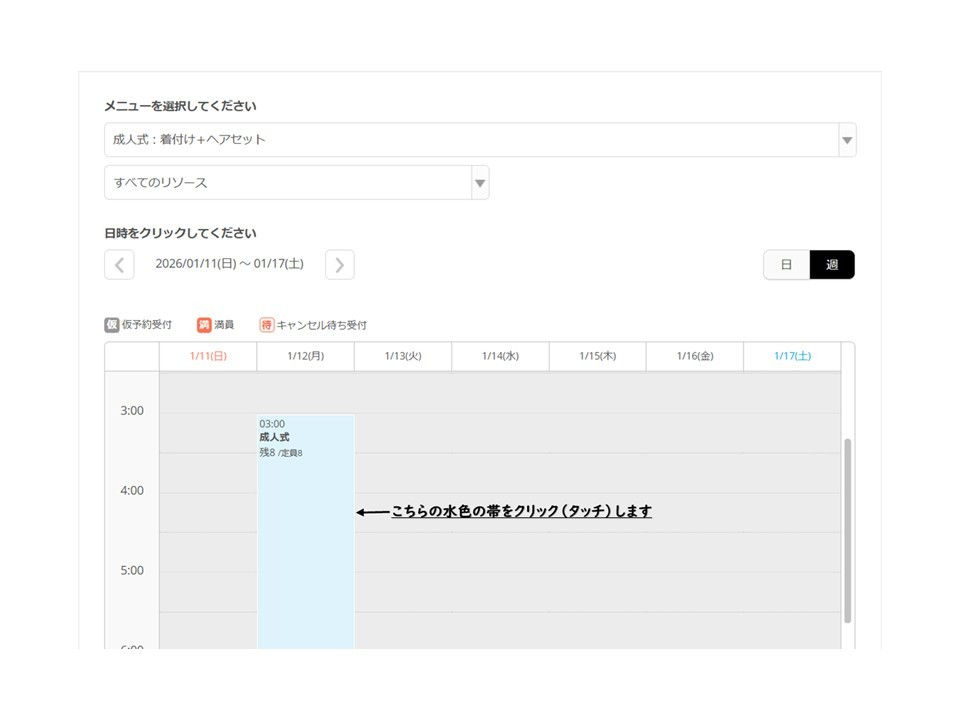Click the arrow of the resource dropdown
This screenshot has width=960, height=720.
point(480,183)
